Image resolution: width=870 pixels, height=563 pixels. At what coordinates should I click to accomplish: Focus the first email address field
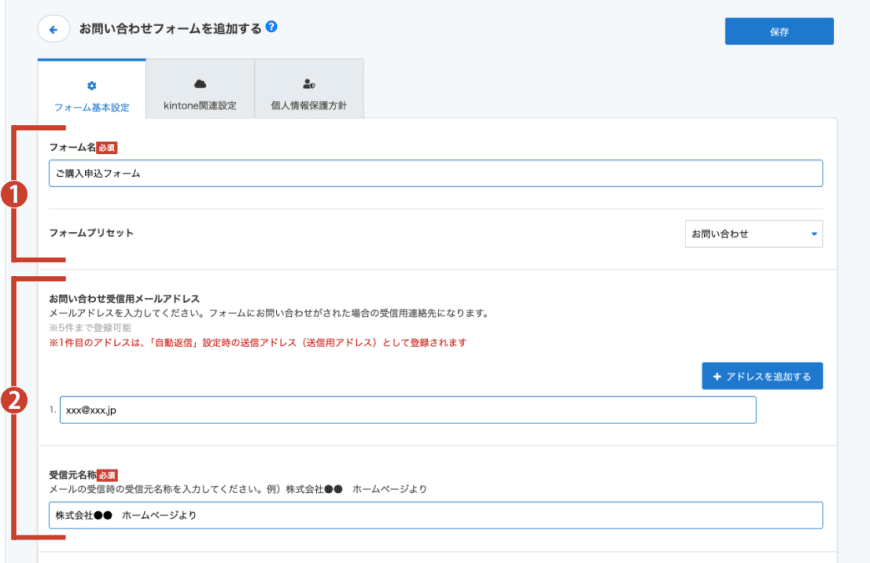[408, 410]
